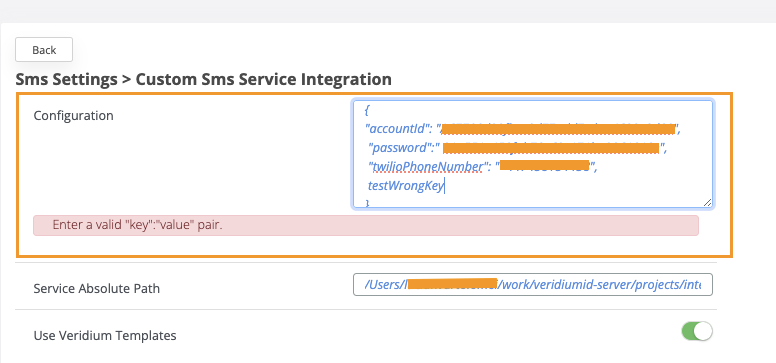Click the opening curly brace in configuration
Viewport: 776px width, 363px height.
pos(367,109)
